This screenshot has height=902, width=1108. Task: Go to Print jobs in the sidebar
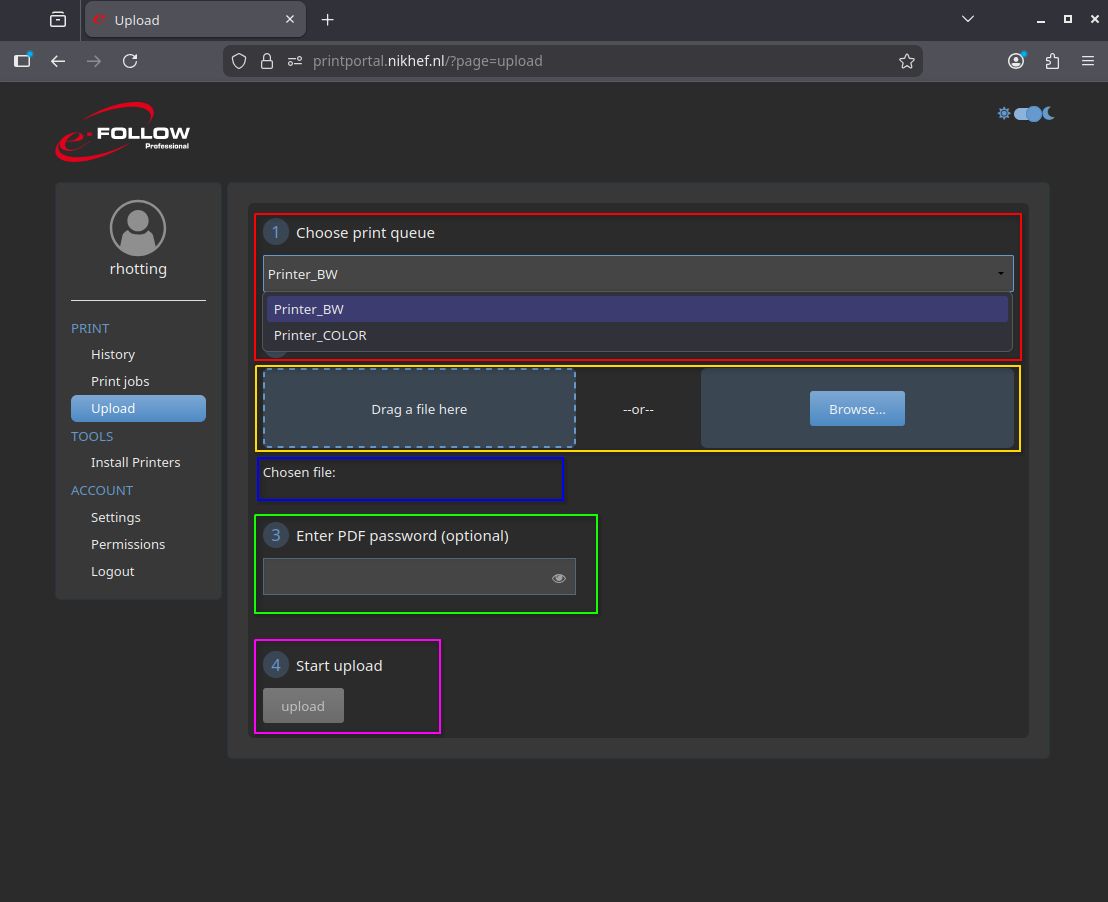[120, 382]
